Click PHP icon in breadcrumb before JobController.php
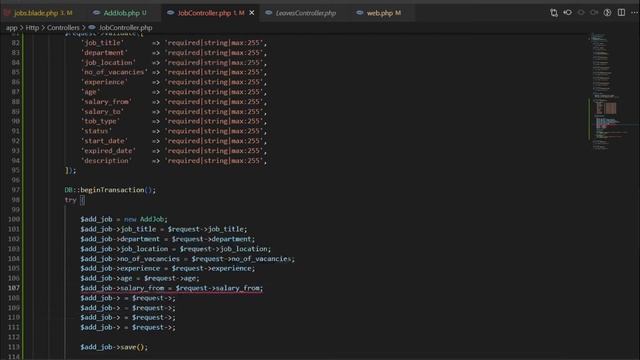This screenshot has height=360, width=640. [92, 27]
